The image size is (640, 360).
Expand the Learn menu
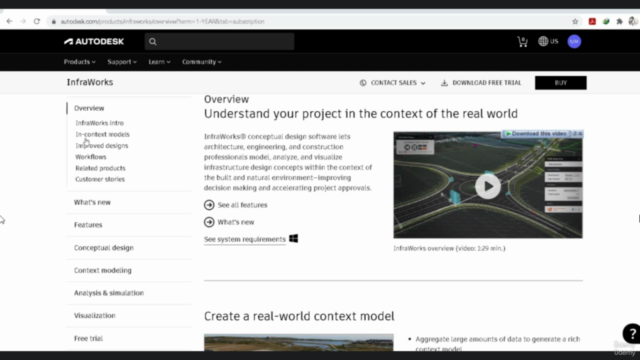pos(159,62)
